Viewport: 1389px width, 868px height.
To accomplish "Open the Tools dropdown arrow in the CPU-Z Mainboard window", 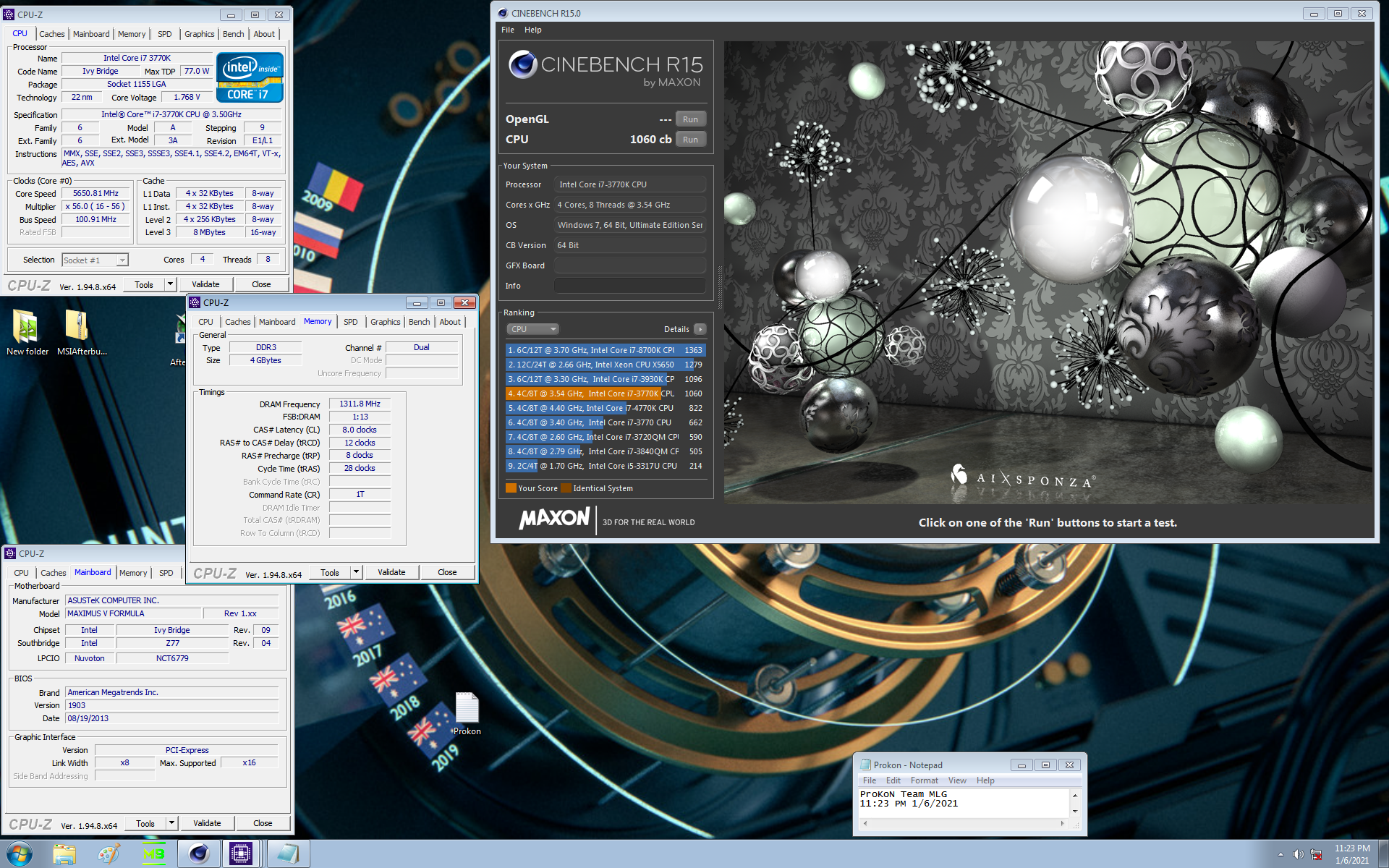I will [x=172, y=823].
